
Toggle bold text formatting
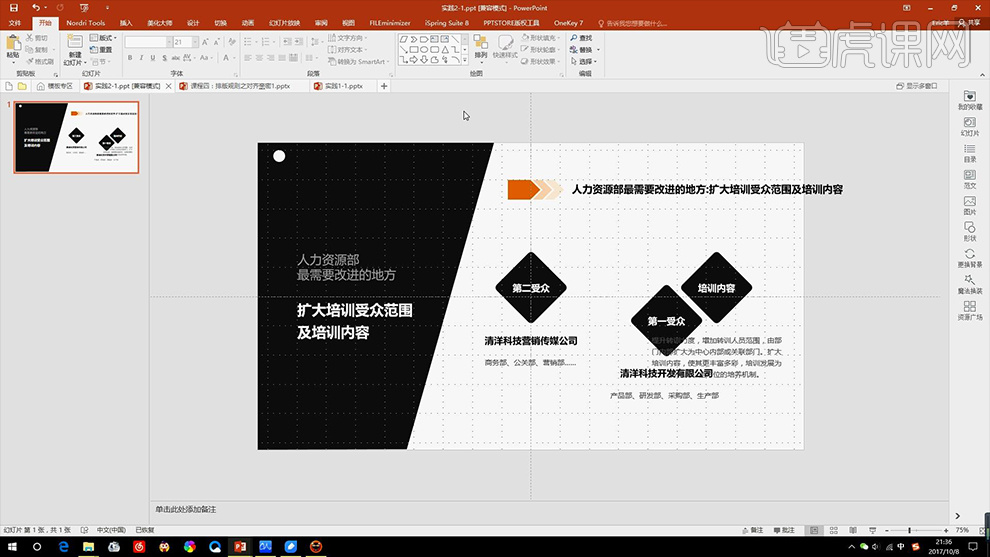130,56
